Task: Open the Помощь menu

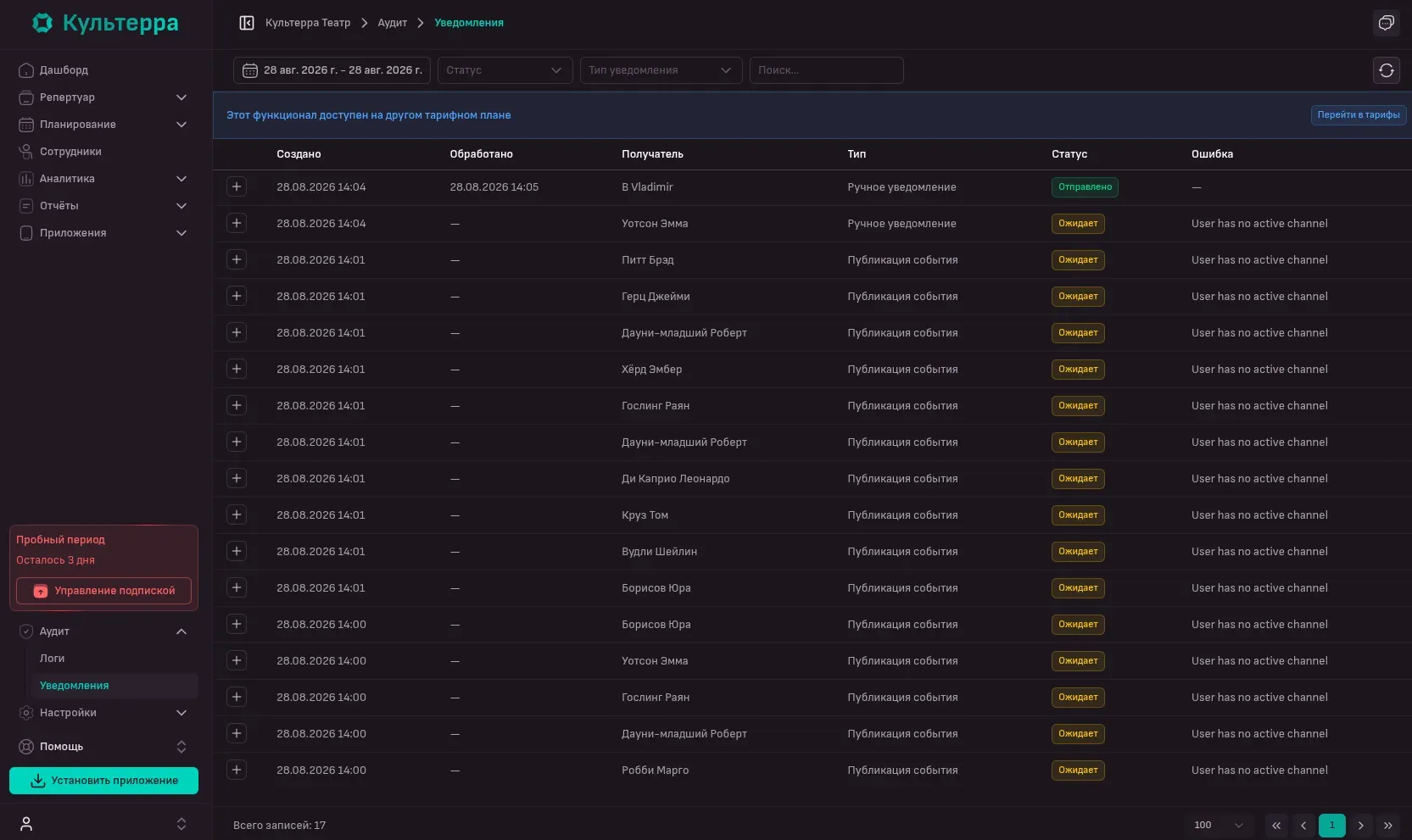Action: pyautogui.click(x=105, y=747)
